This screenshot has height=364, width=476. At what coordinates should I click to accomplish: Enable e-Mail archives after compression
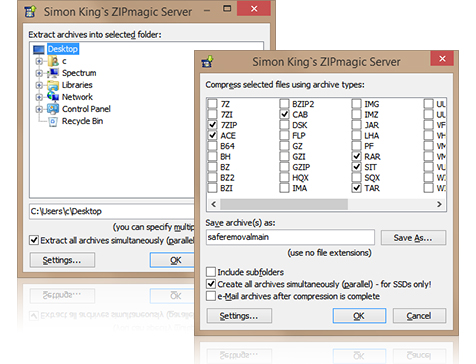(211, 296)
